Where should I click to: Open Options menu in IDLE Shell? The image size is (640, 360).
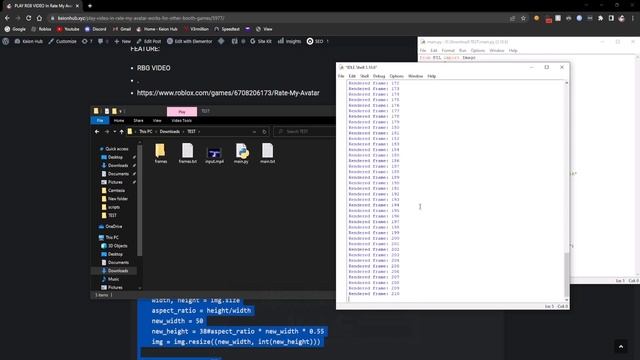(396, 76)
